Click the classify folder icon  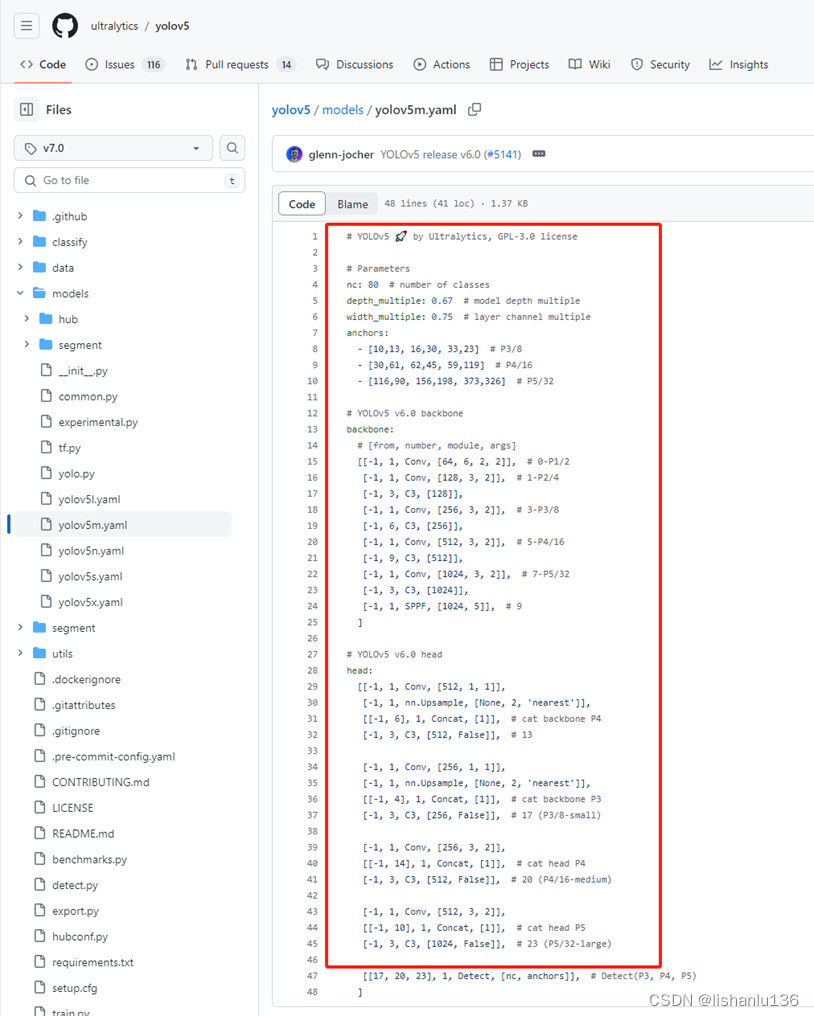point(40,242)
